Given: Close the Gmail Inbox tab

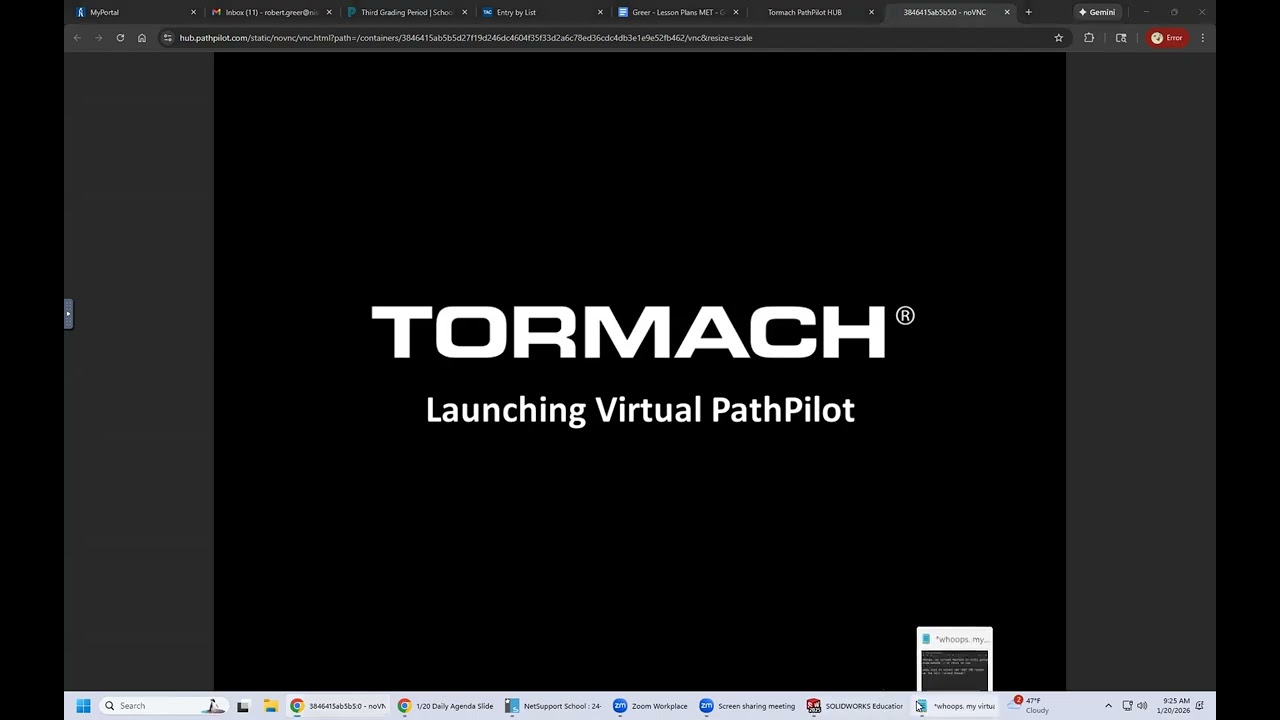Looking at the screenshot, I should [x=329, y=12].
